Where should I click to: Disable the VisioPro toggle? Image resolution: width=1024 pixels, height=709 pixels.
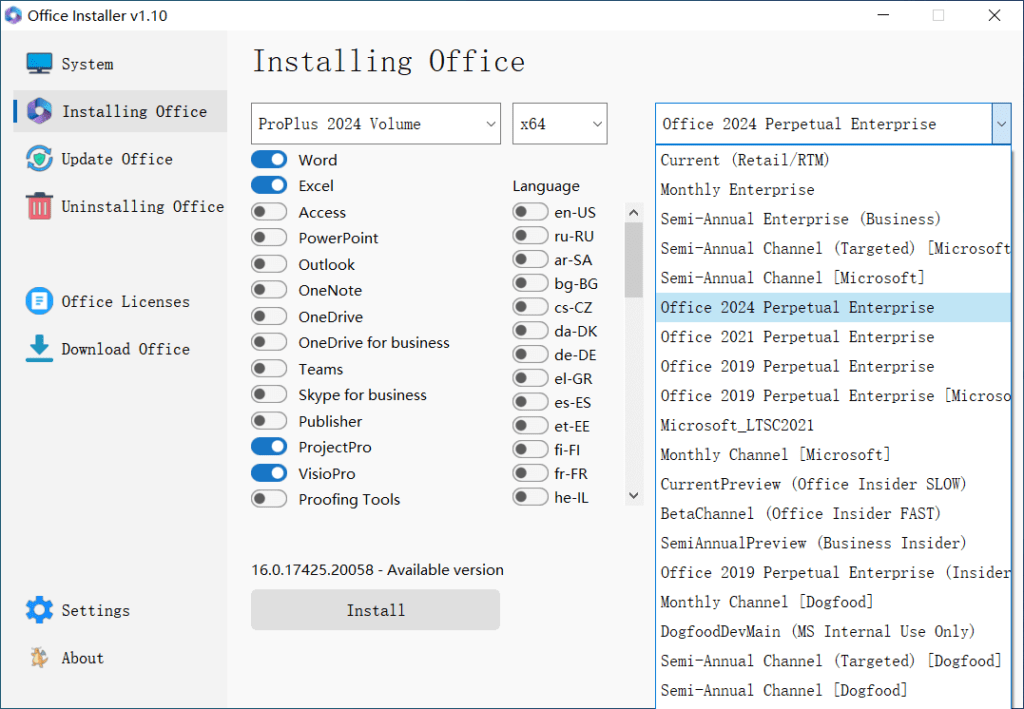269,473
